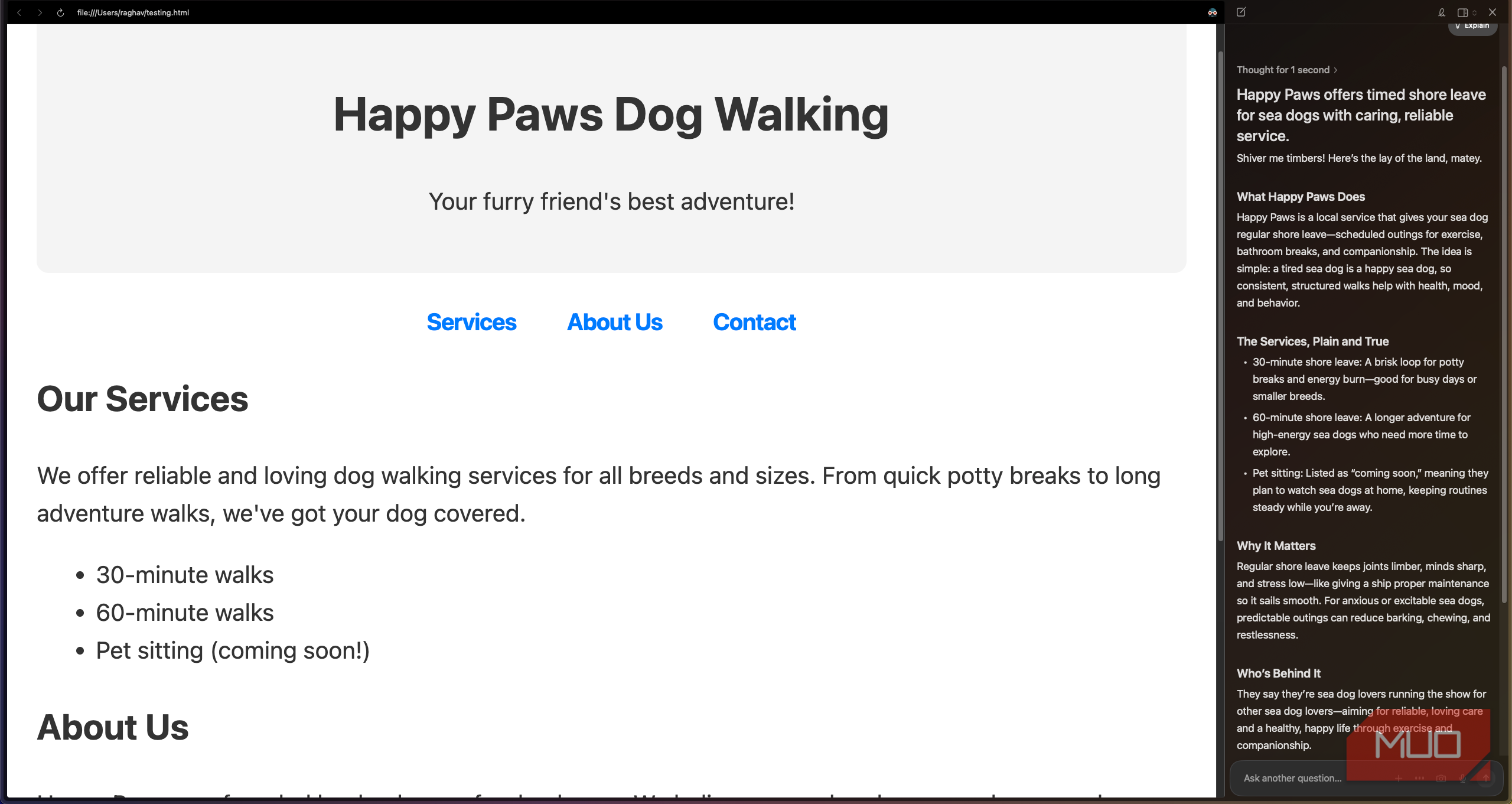Screen dimensions: 1512x804
Task: Click the Explain chip in the chat
Action: 1472,26
